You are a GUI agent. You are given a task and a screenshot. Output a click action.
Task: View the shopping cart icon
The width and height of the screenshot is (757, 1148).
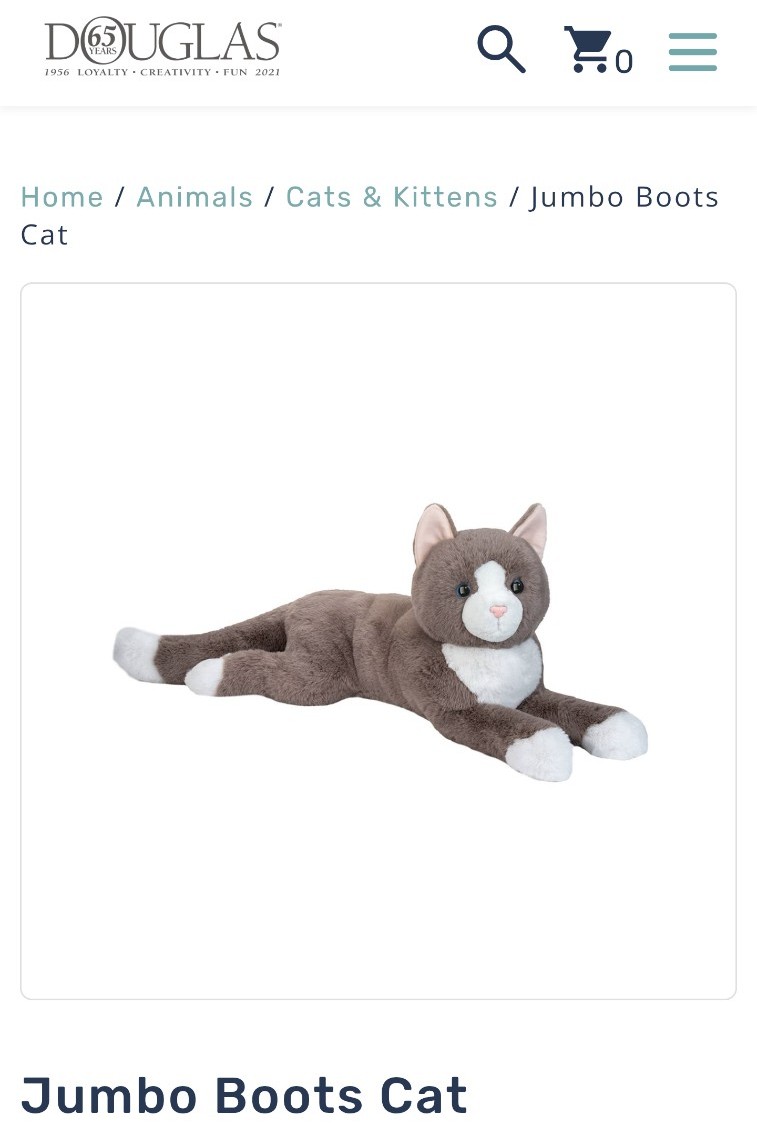tap(588, 49)
